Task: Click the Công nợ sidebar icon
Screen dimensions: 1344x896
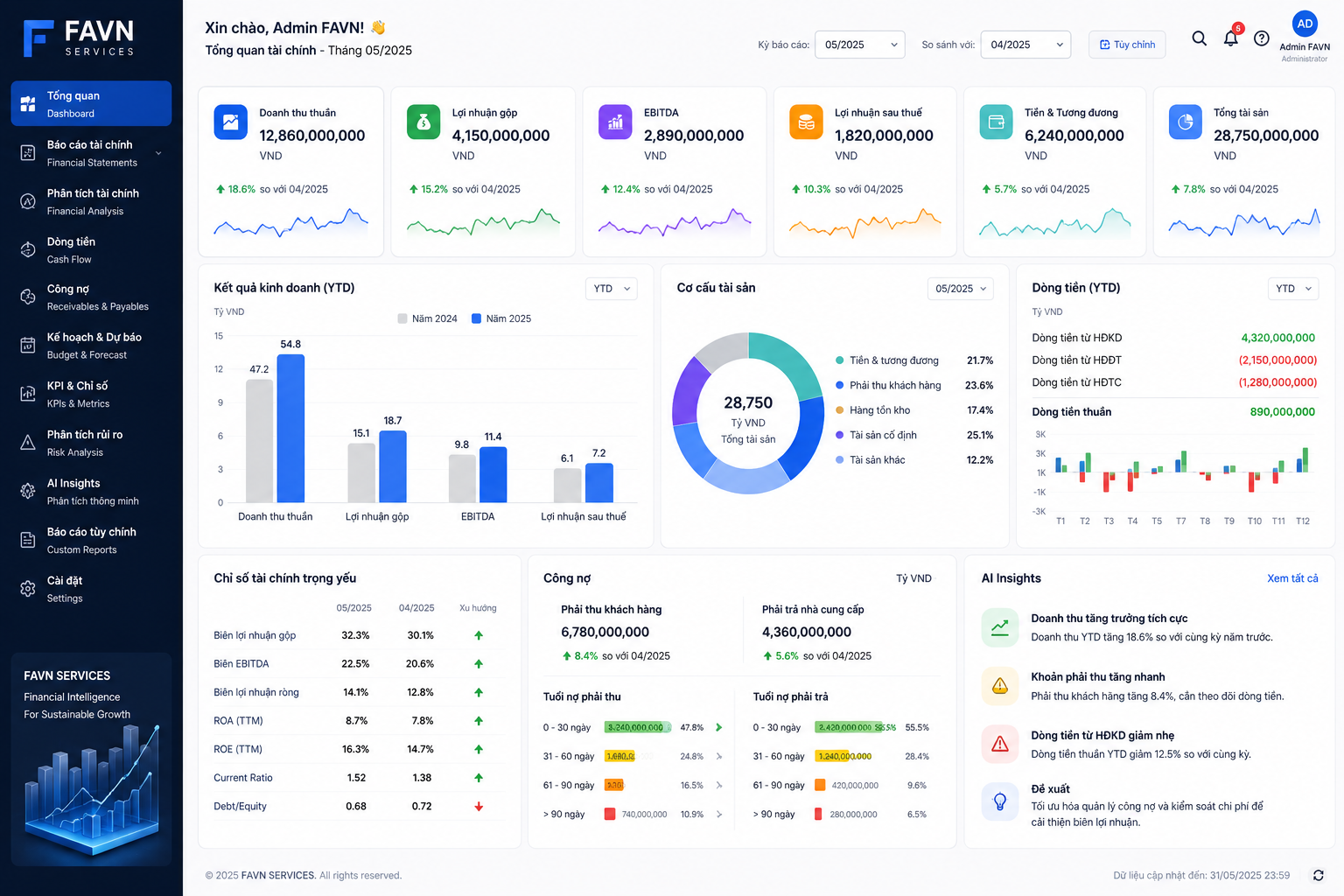Action: (28, 297)
